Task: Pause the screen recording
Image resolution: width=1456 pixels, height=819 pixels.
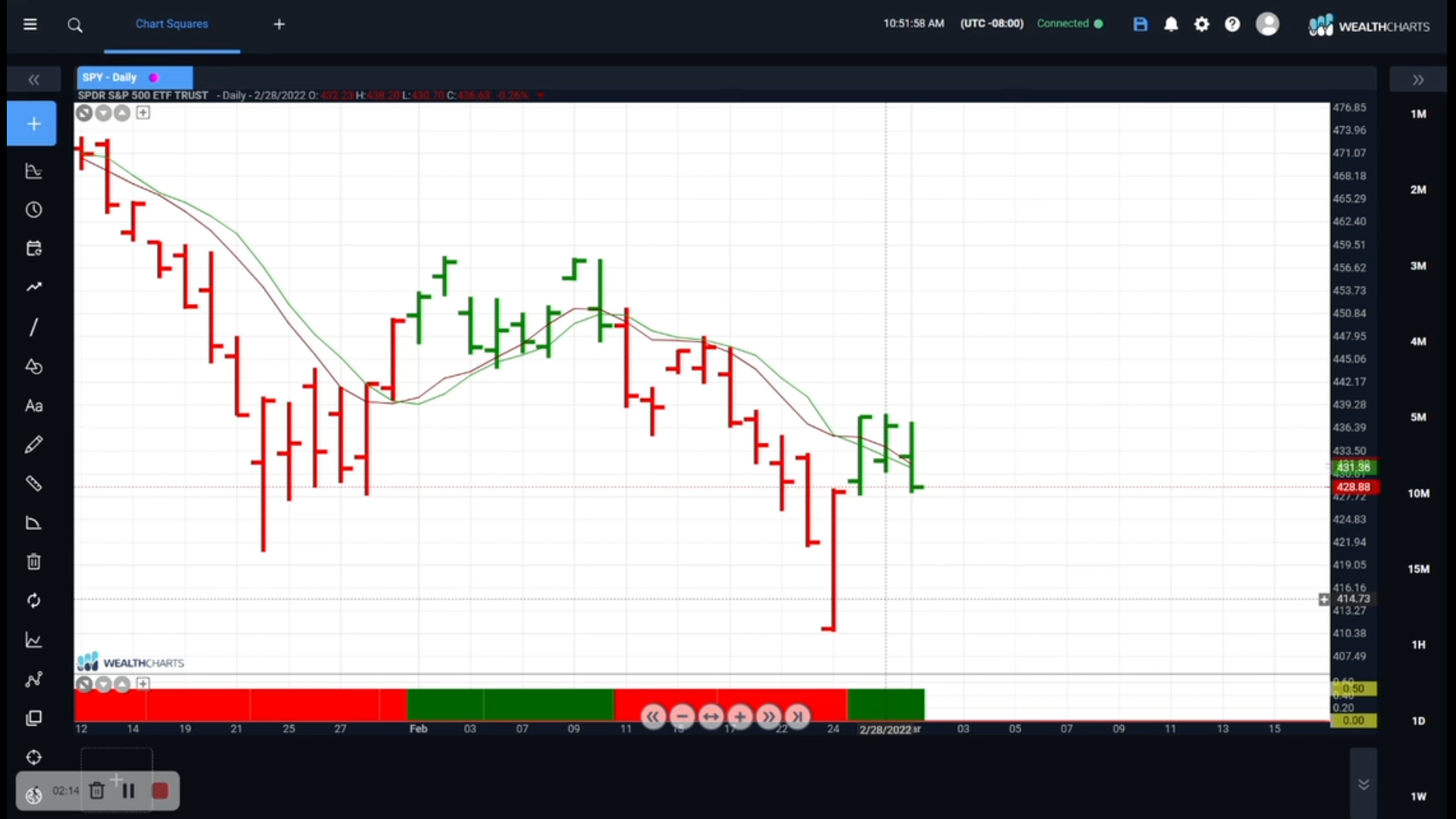Action: [x=128, y=791]
